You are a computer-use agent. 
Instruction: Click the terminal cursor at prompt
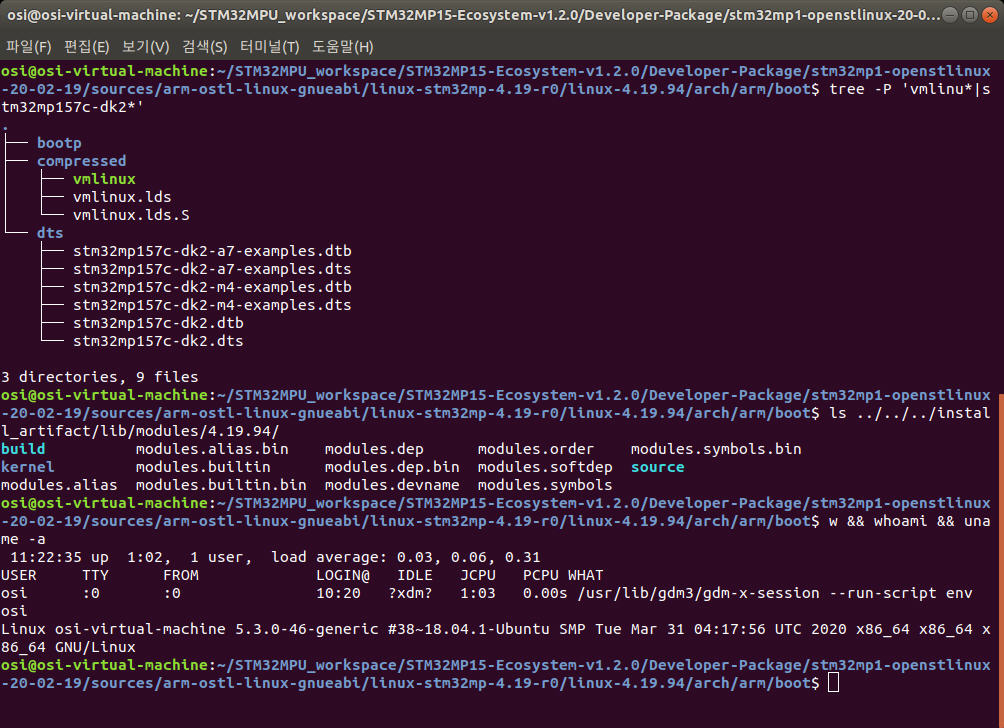[833, 683]
